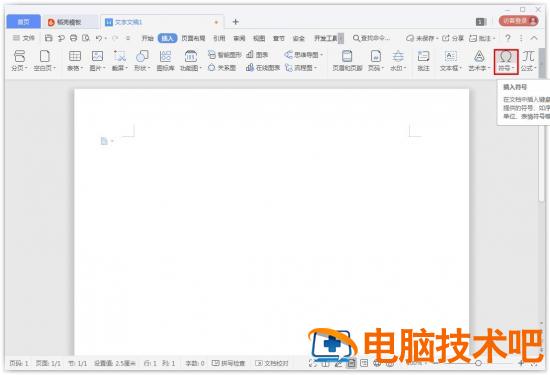550x375 pixels.
Task: Click the paste options icon on page
Action: [104, 141]
